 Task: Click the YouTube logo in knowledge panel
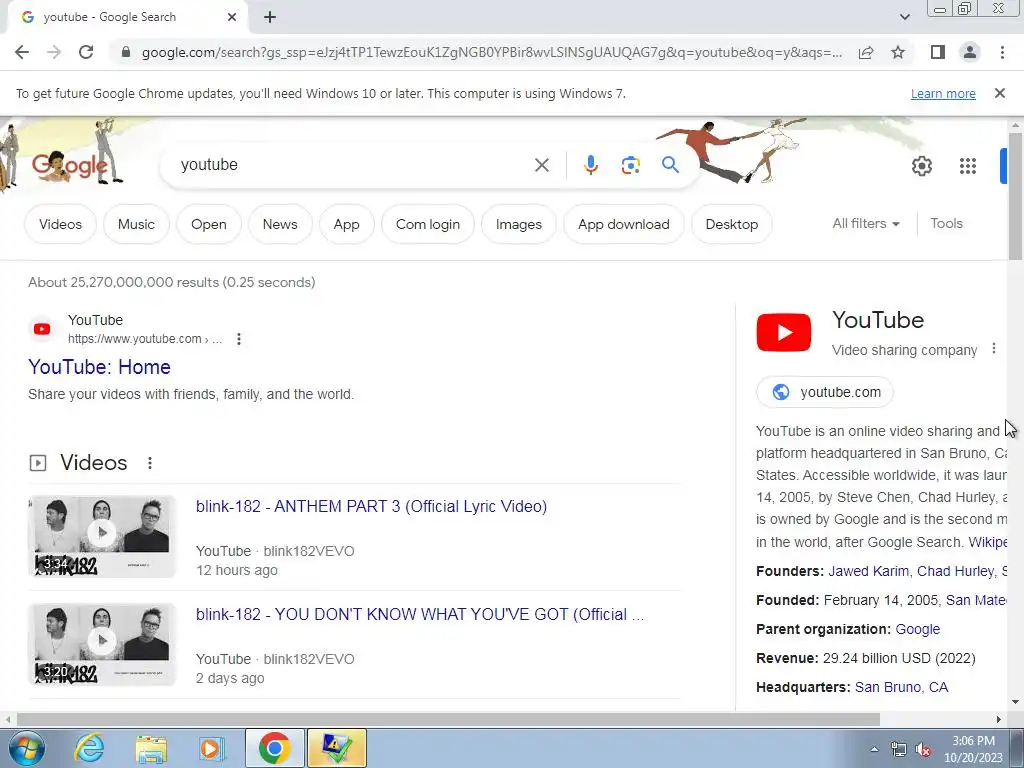(784, 332)
